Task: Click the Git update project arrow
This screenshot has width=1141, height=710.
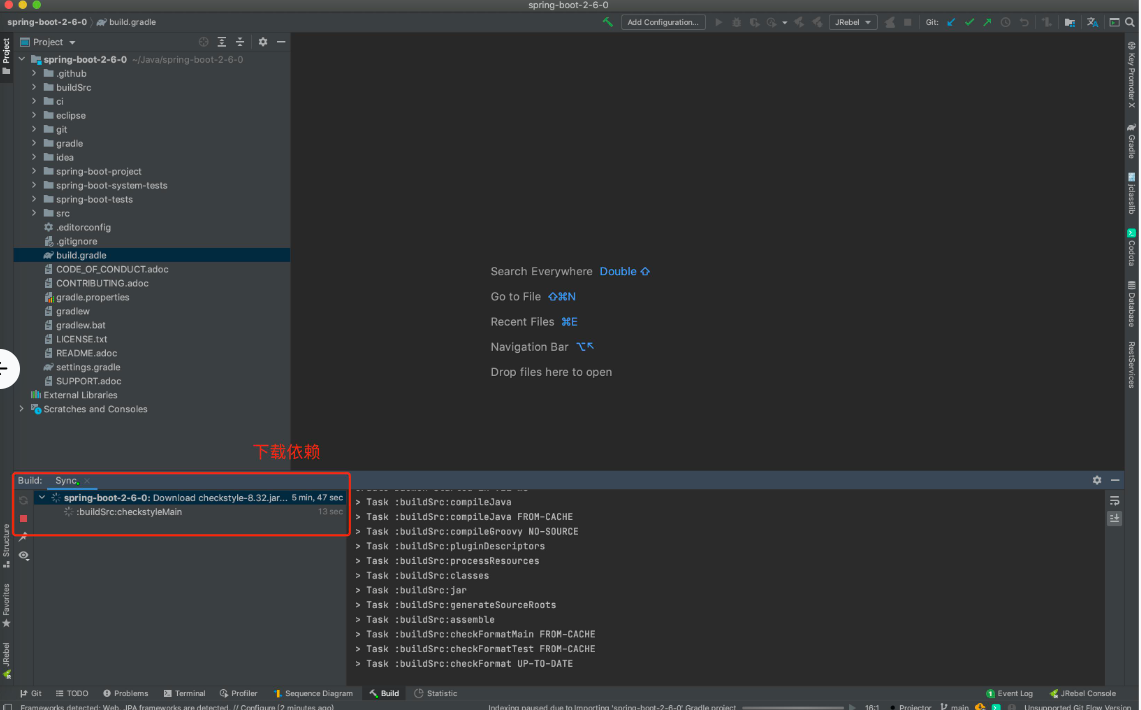Action: point(951,23)
